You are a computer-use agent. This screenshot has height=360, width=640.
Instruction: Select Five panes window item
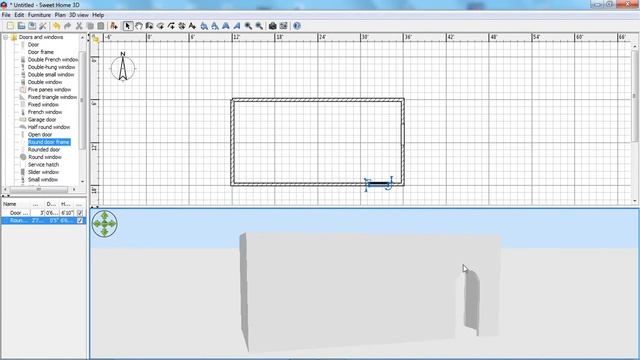pos(49,90)
